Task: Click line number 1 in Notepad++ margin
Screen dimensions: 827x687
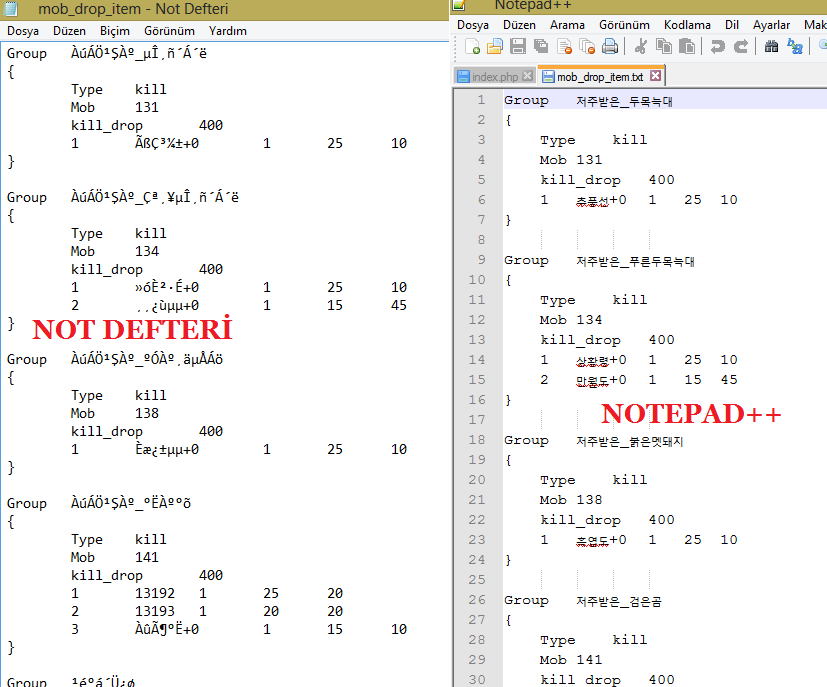Action: [x=481, y=100]
